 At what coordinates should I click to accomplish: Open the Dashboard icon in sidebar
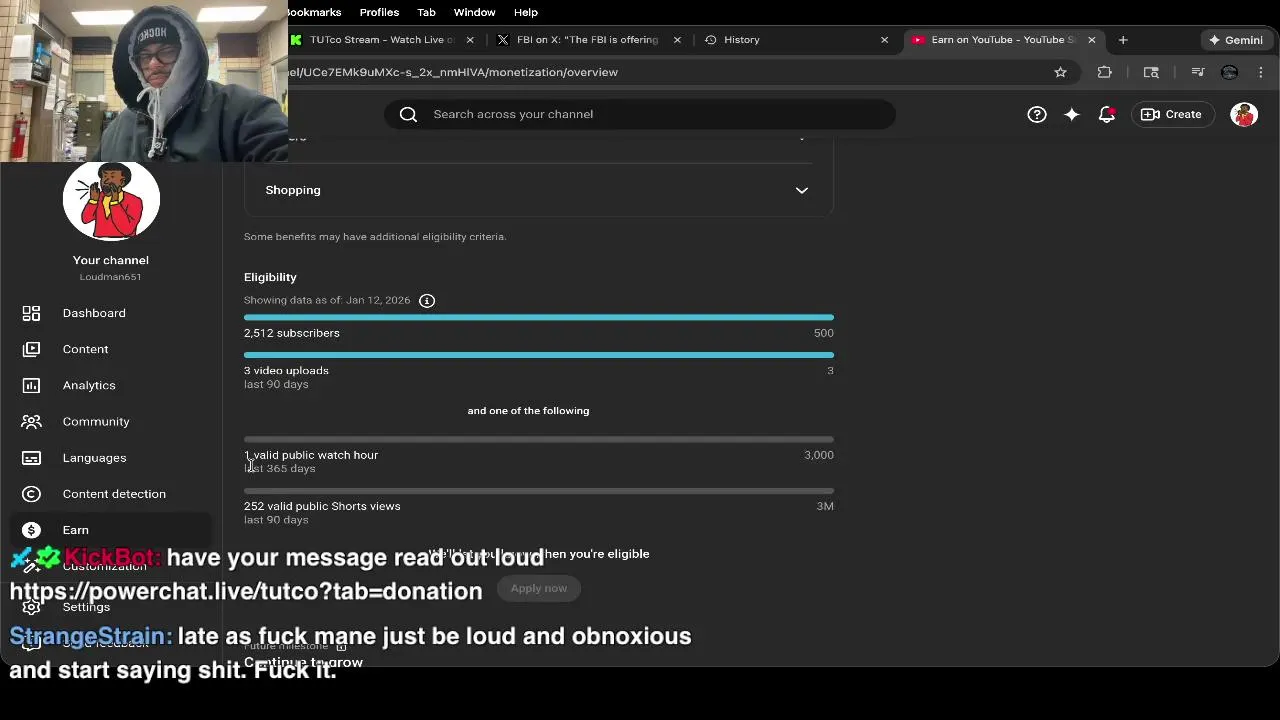[31, 313]
